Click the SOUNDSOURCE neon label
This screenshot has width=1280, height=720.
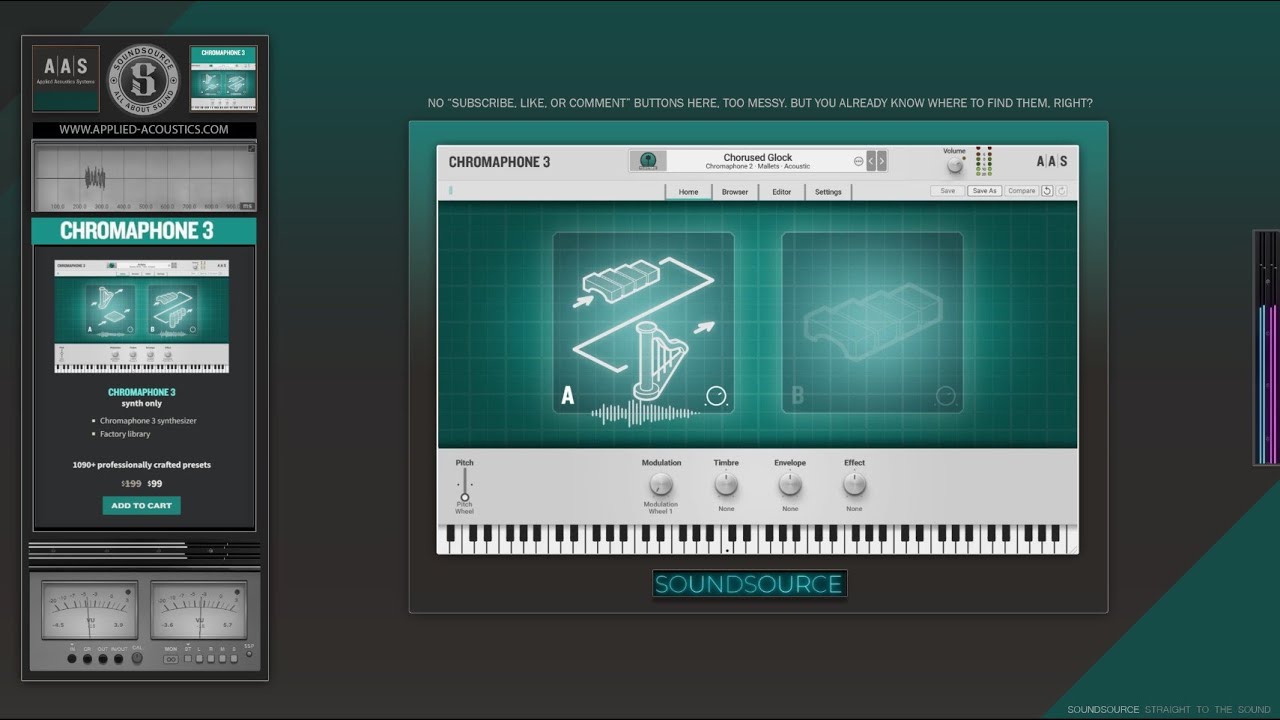pyautogui.click(x=750, y=584)
